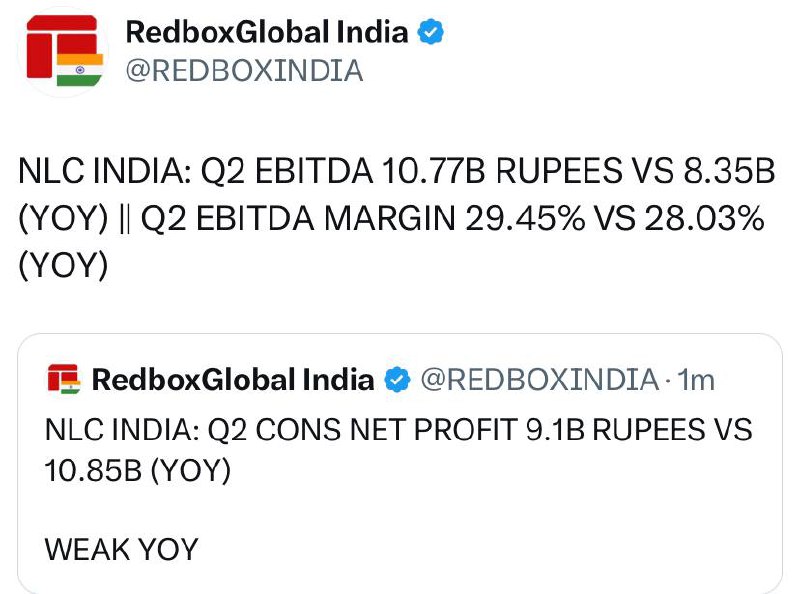Screen dimensions: 800x594
Task: Click the final (YOY) line of the main tweet
Action: pyautogui.click(x=63, y=265)
